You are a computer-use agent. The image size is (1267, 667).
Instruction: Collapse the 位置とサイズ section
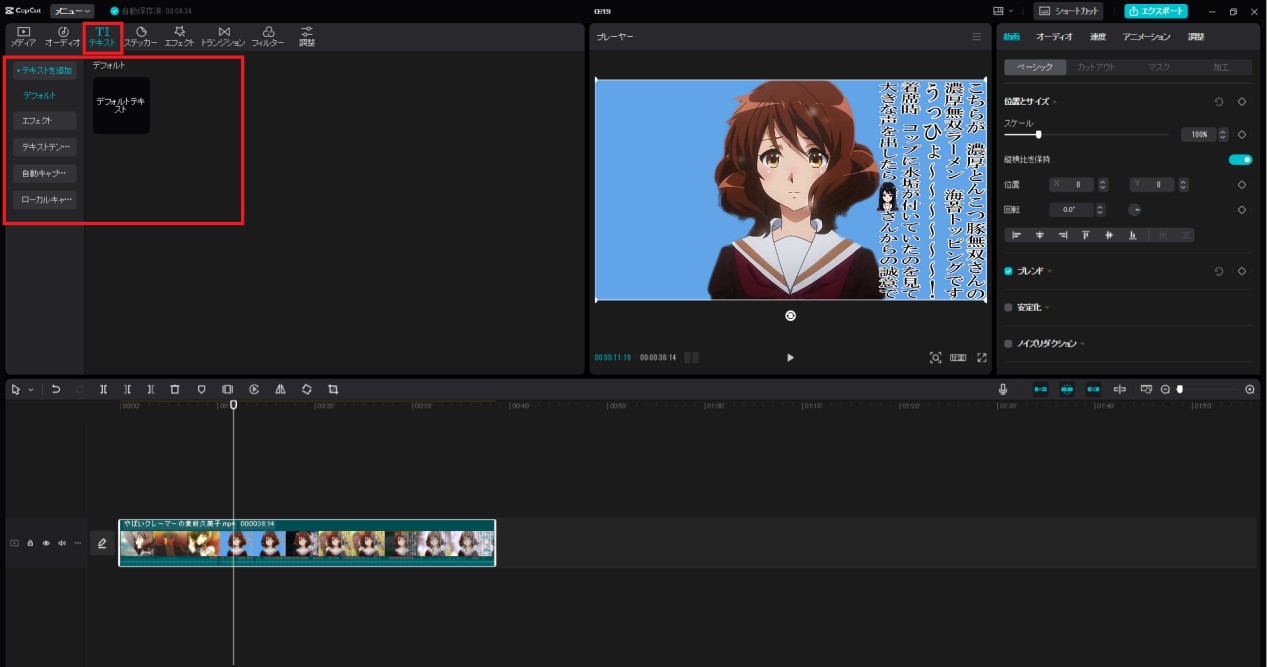[x=1054, y=102]
